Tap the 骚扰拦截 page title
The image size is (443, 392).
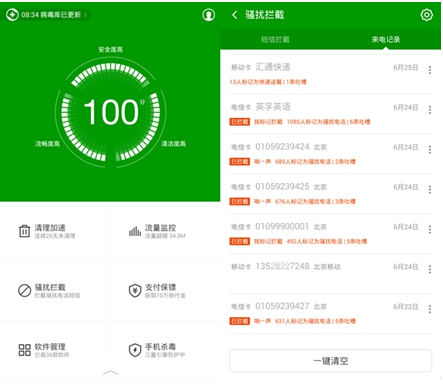[265, 15]
